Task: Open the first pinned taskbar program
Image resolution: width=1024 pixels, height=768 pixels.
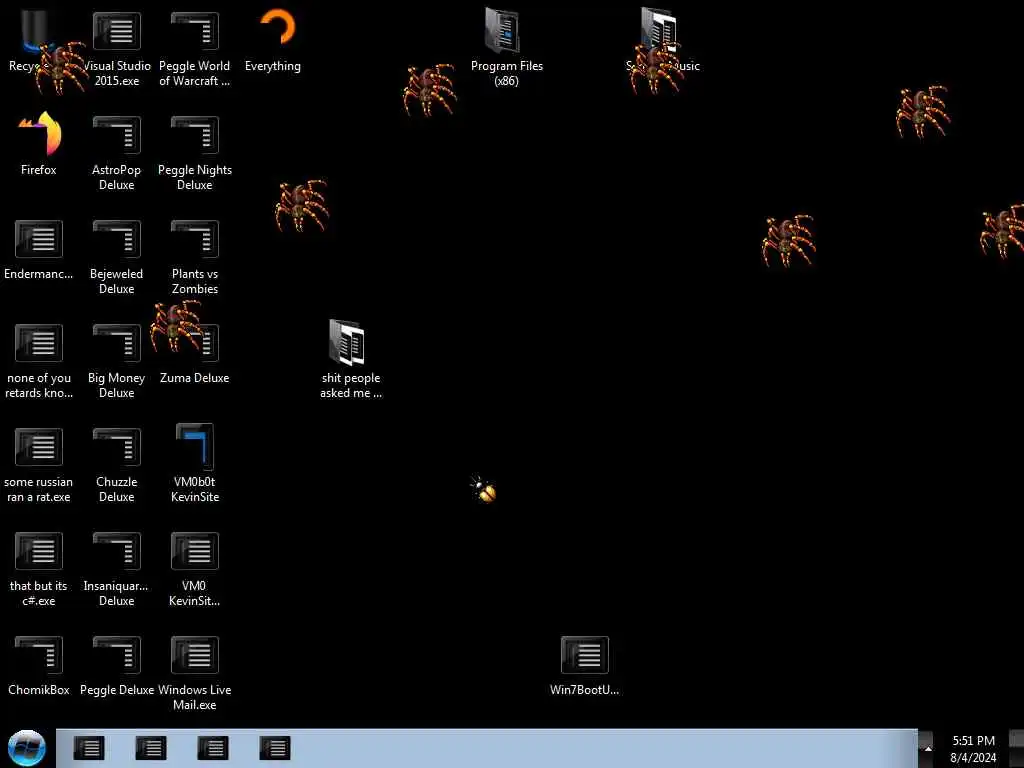Action: coord(89,748)
